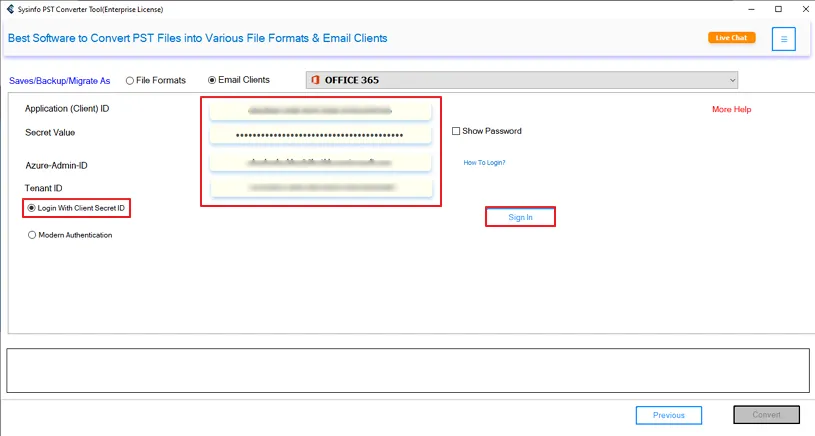
Task: Click the empty log output box
Action: [408, 371]
